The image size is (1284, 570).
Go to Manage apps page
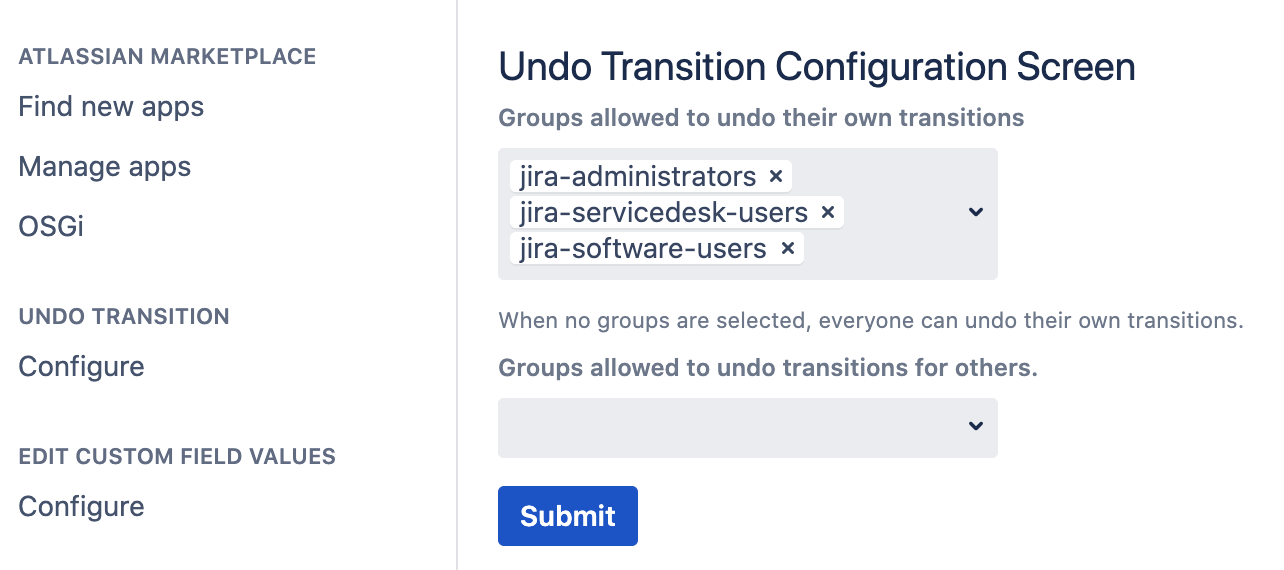click(104, 167)
